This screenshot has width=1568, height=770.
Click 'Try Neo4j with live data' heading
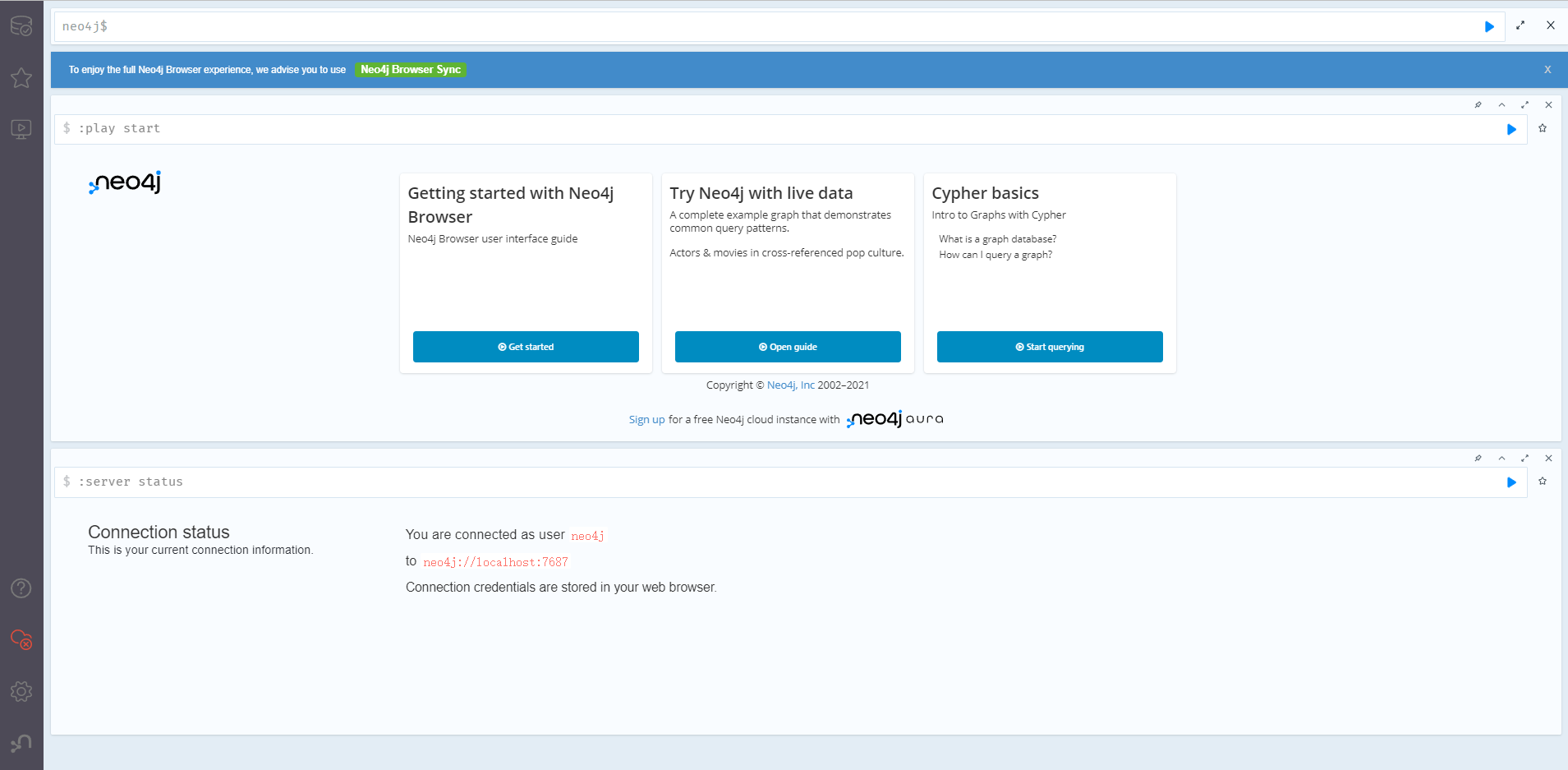[x=761, y=193]
